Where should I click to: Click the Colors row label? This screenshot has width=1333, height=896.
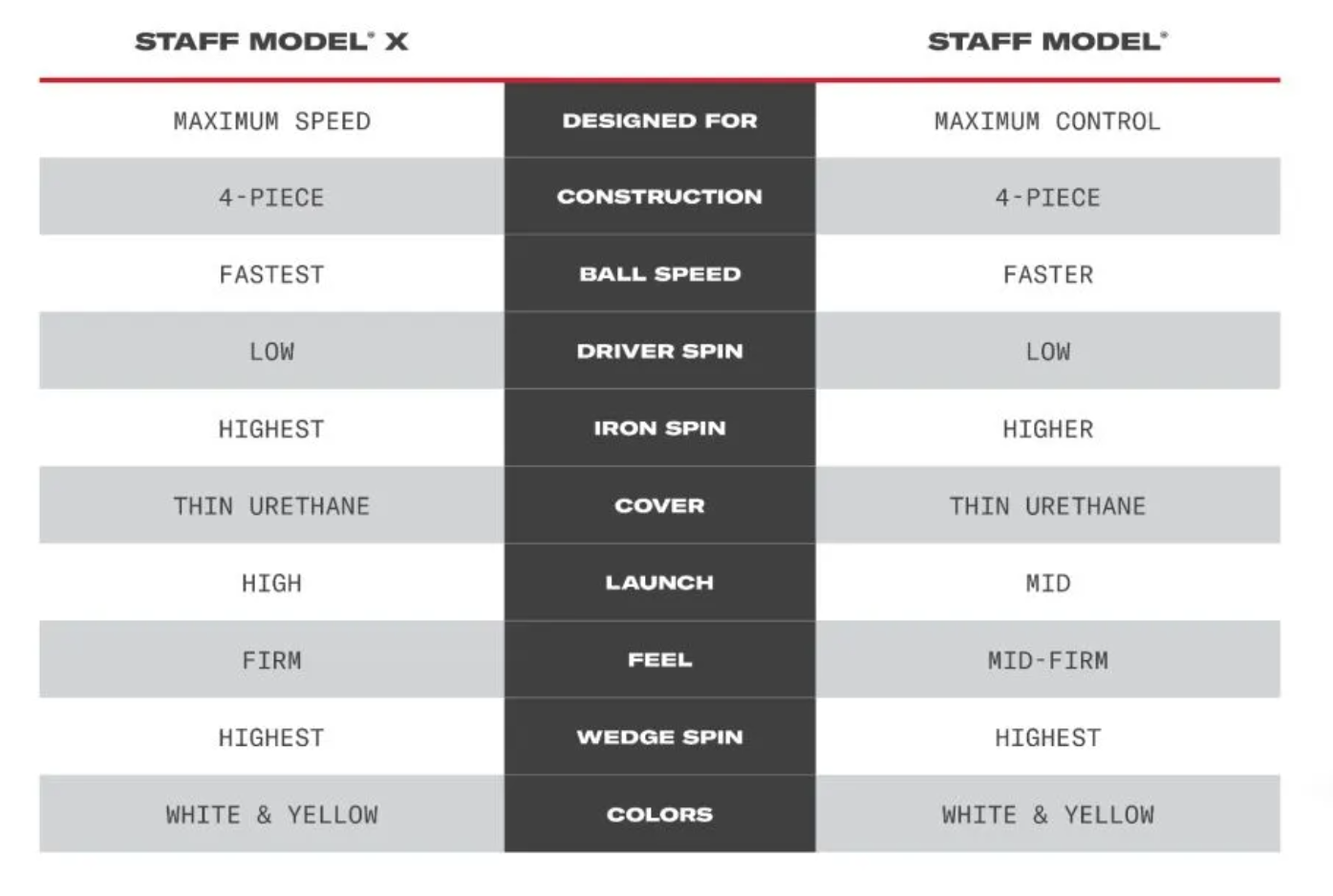tap(659, 815)
